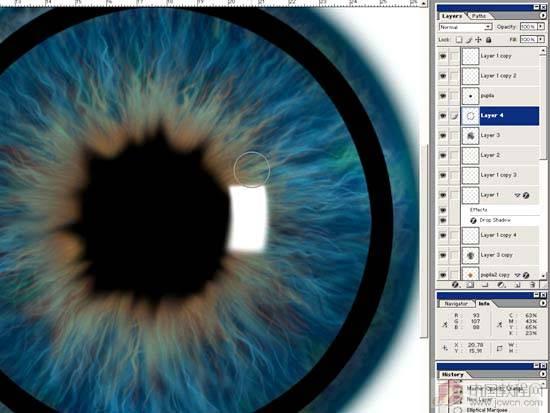Hide the Layer 4 eye icon
The image size is (550, 413).
click(x=443, y=115)
